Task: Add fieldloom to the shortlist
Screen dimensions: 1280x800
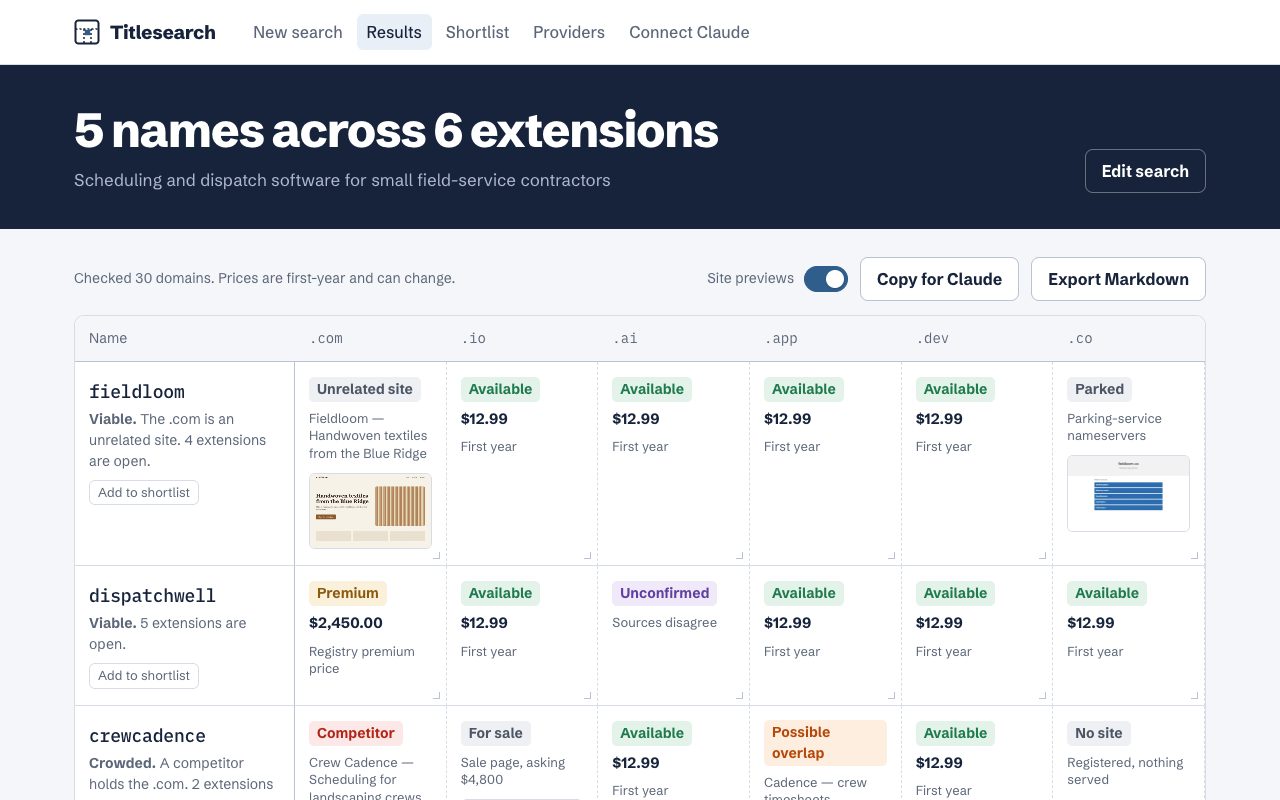Action: [144, 492]
